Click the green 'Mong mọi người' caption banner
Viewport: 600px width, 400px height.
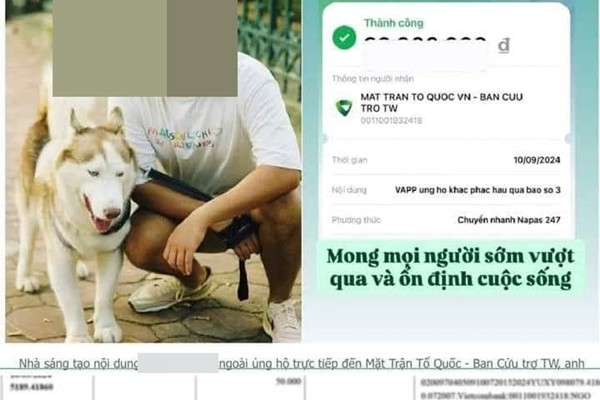(452, 268)
